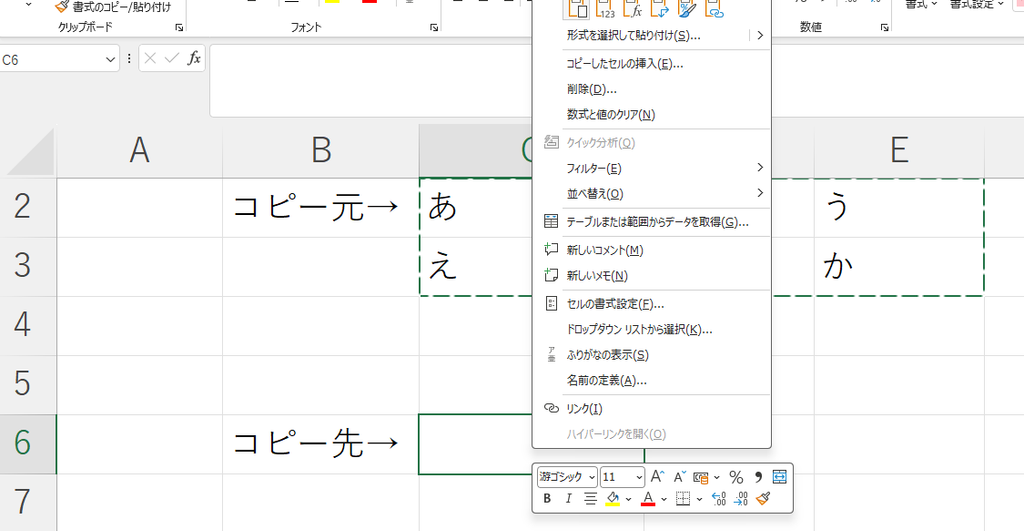
Task: Open borders dropdown arrow in mini toolbar
Action: (x=699, y=499)
